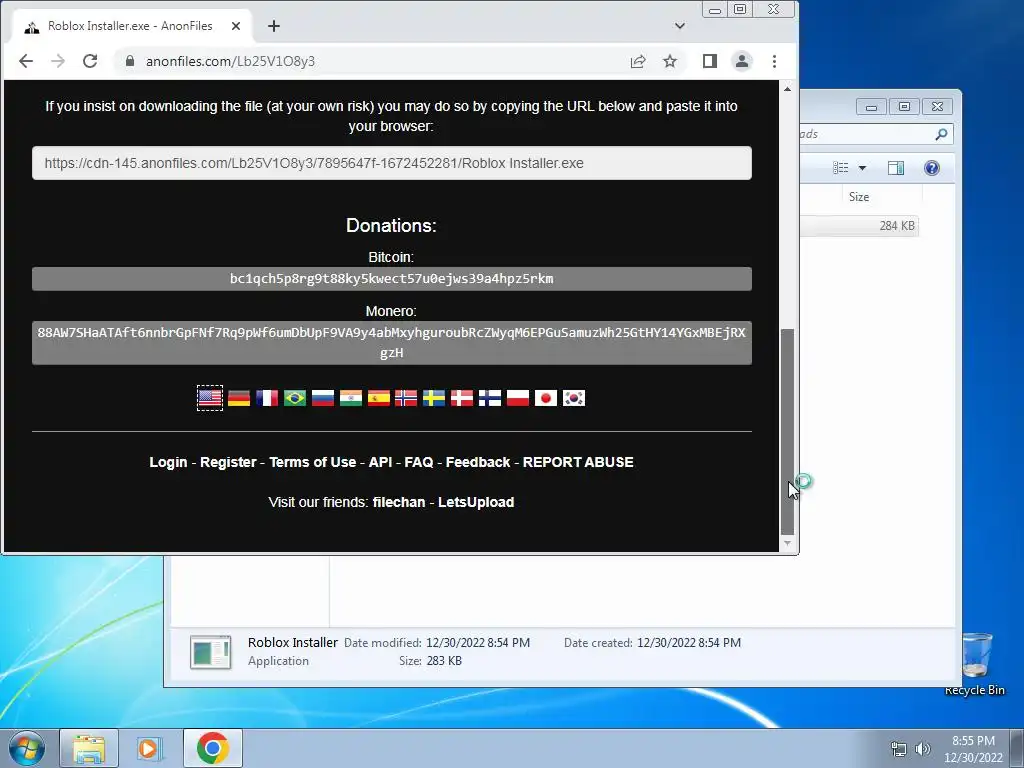Click Chrome's forward arrow
Viewport: 1024px width, 768px height.
(x=58, y=61)
